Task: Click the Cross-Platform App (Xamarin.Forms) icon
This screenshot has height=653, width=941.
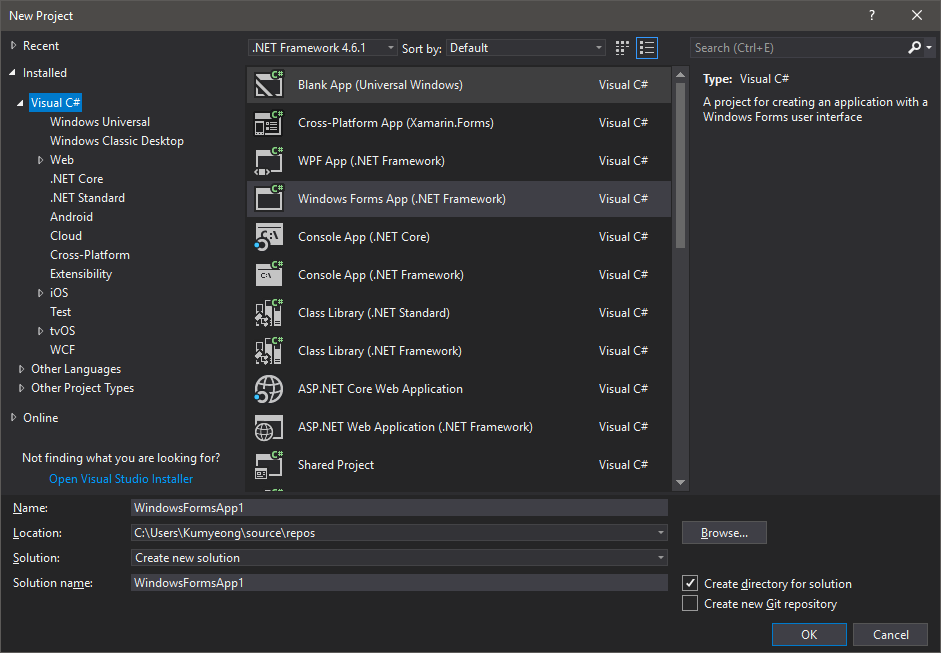Action: tap(269, 123)
